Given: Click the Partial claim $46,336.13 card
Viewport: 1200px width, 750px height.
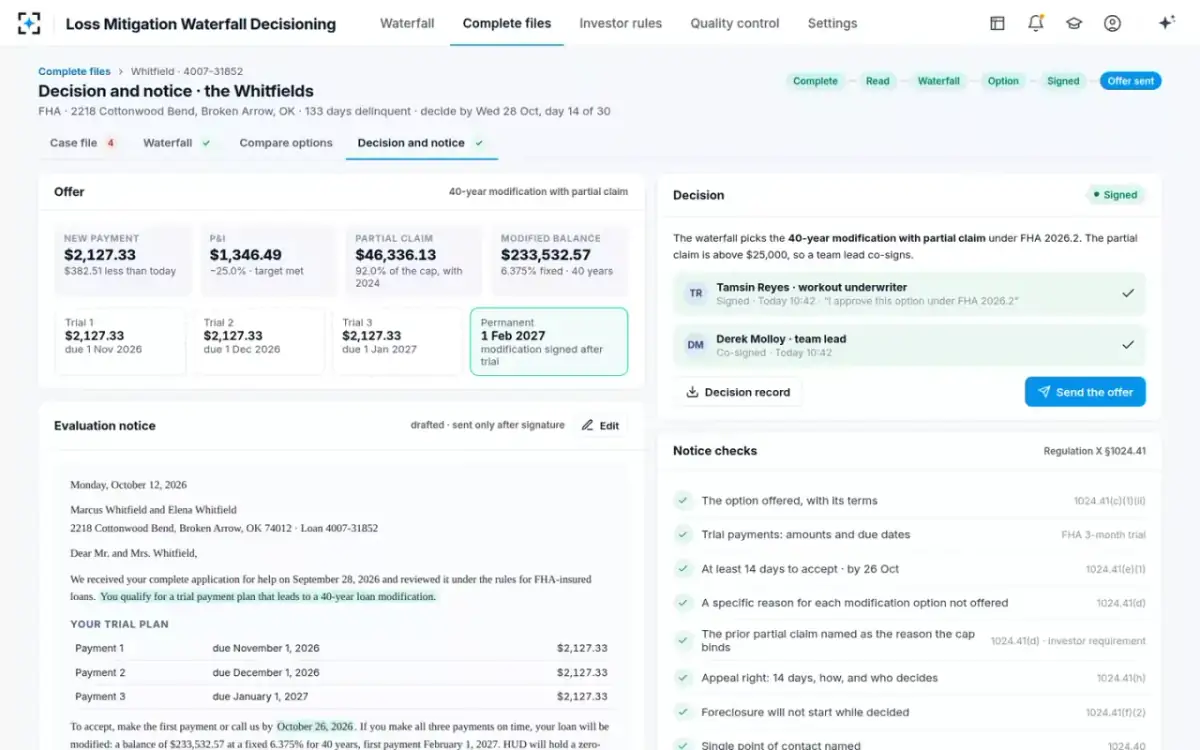Looking at the screenshot, I should (414, 261).
